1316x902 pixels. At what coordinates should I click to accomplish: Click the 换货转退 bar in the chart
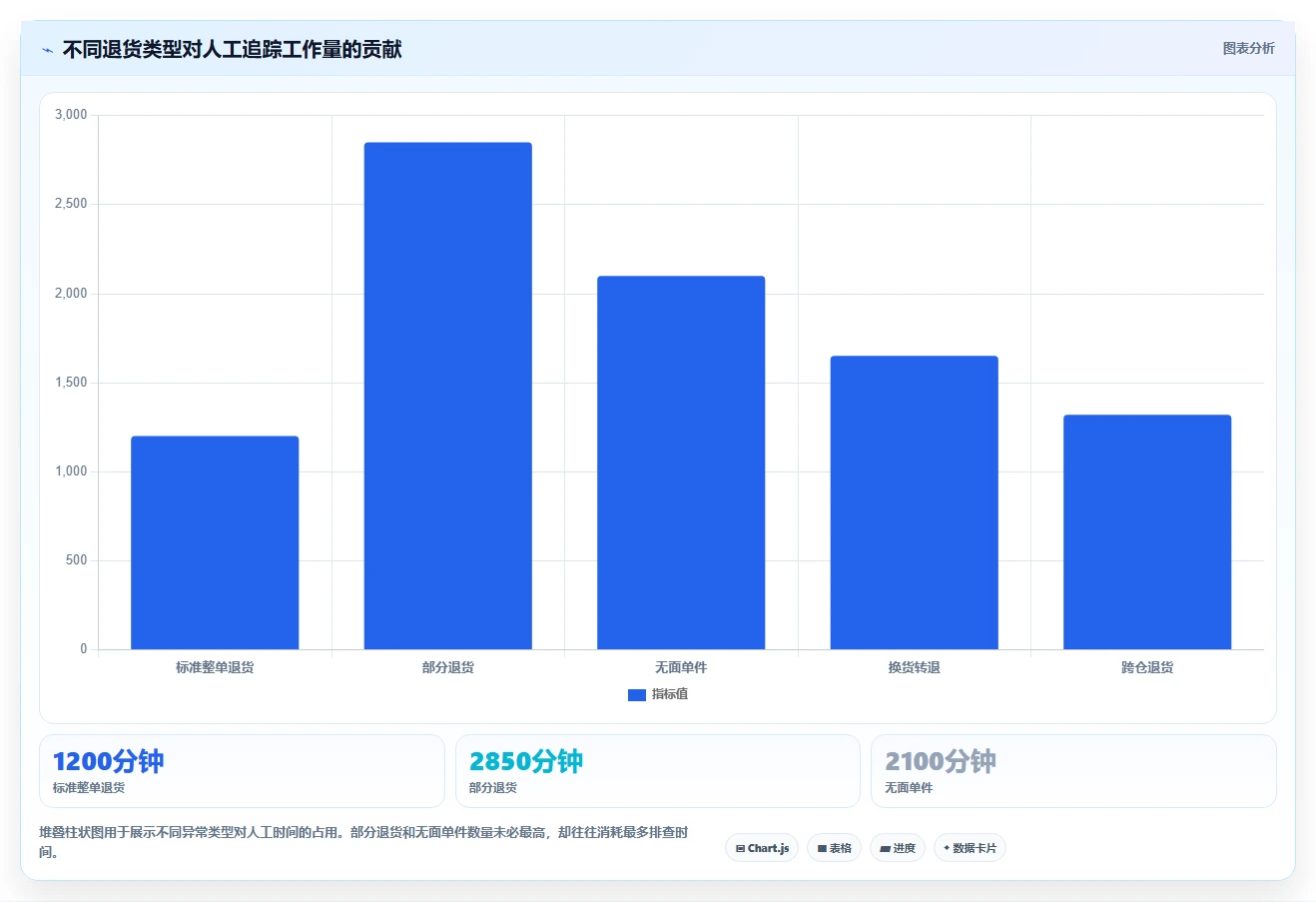click(915, 502)
